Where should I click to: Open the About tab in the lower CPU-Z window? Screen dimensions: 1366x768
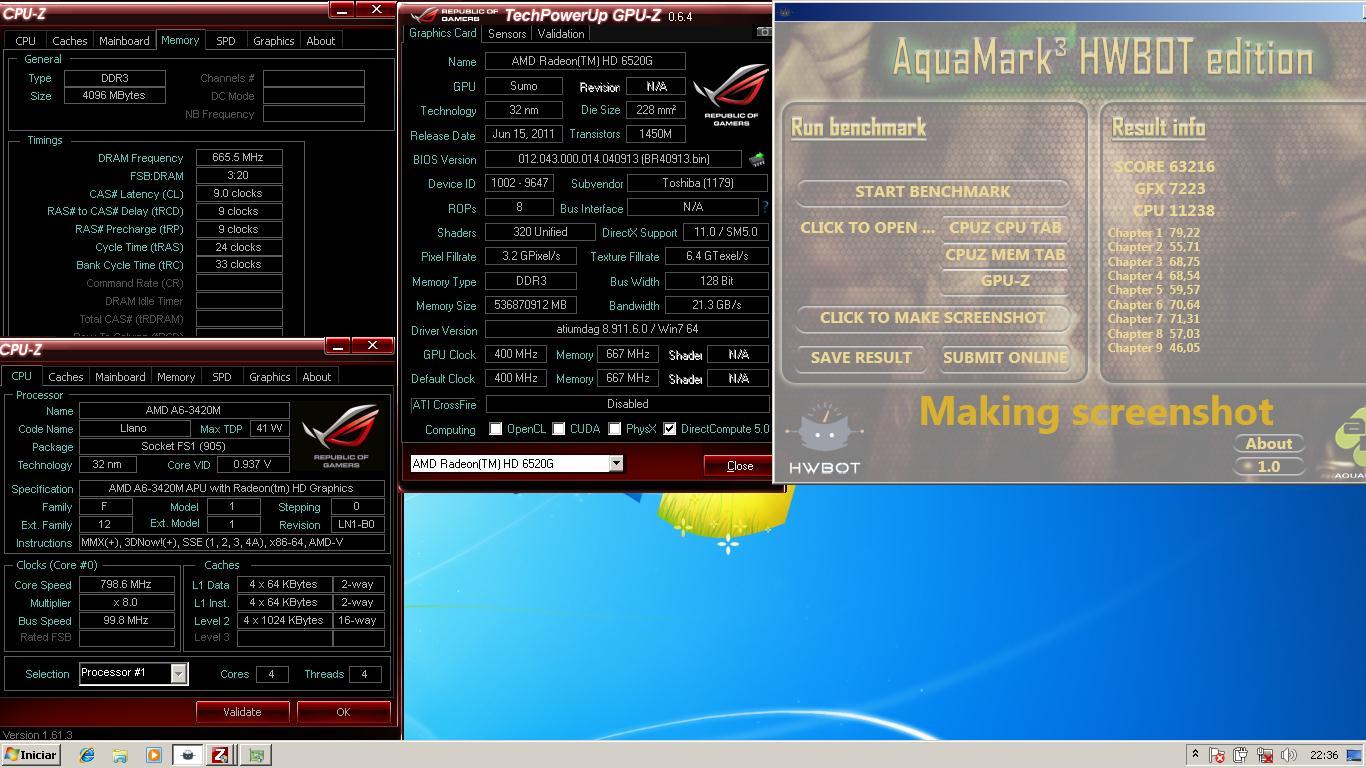[x=317, y=377]
